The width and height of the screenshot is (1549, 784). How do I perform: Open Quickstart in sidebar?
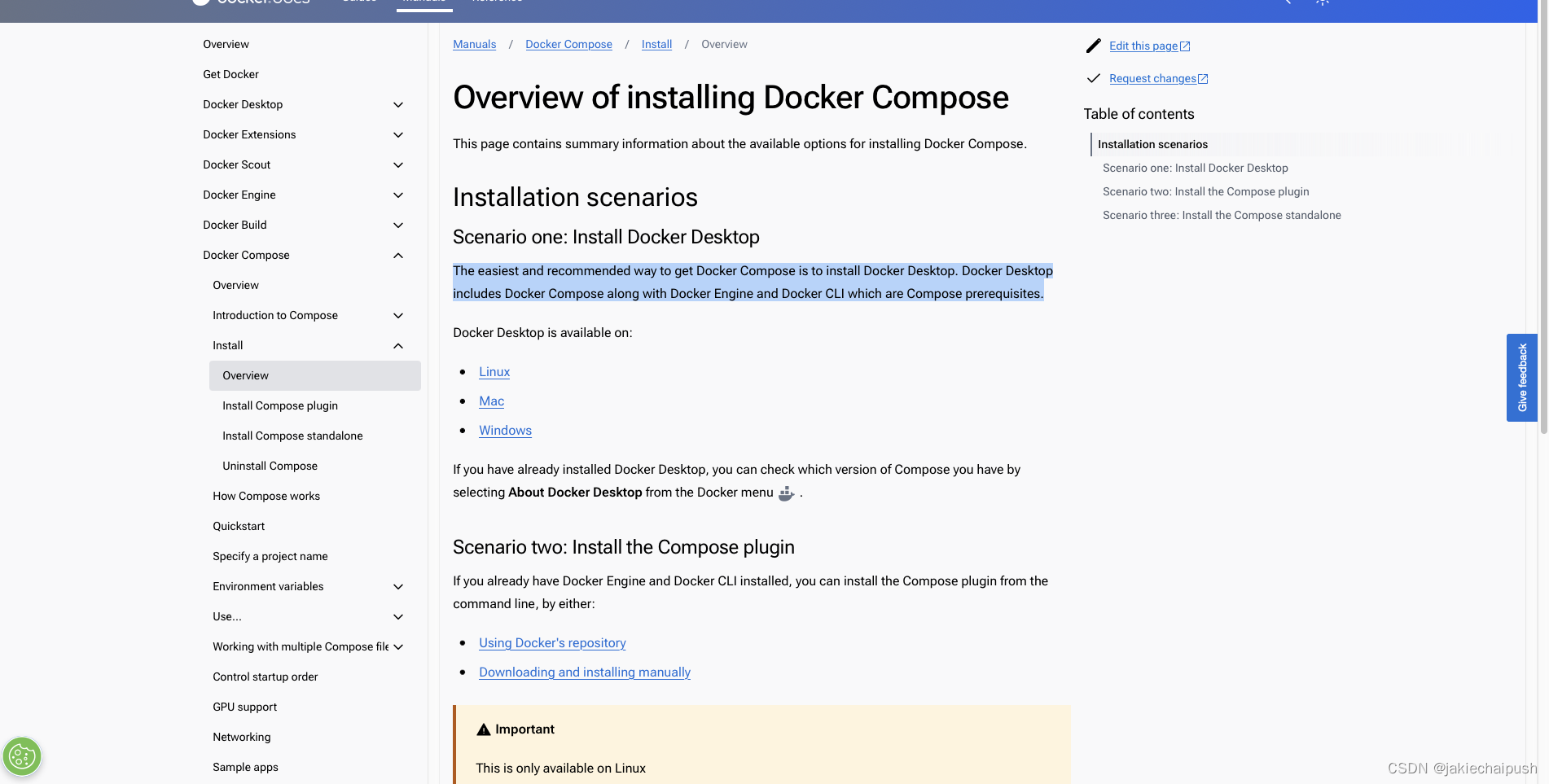click(x=239, y=526)
